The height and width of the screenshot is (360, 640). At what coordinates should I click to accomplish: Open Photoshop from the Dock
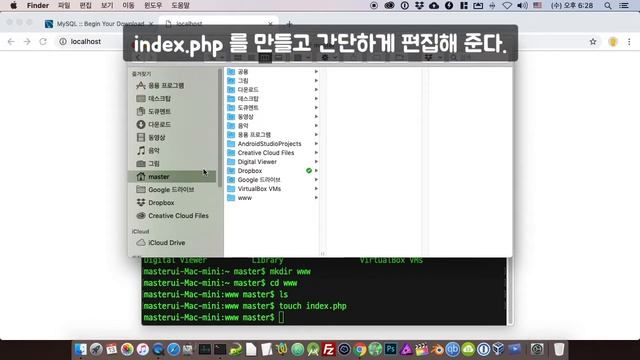(391, 349)
